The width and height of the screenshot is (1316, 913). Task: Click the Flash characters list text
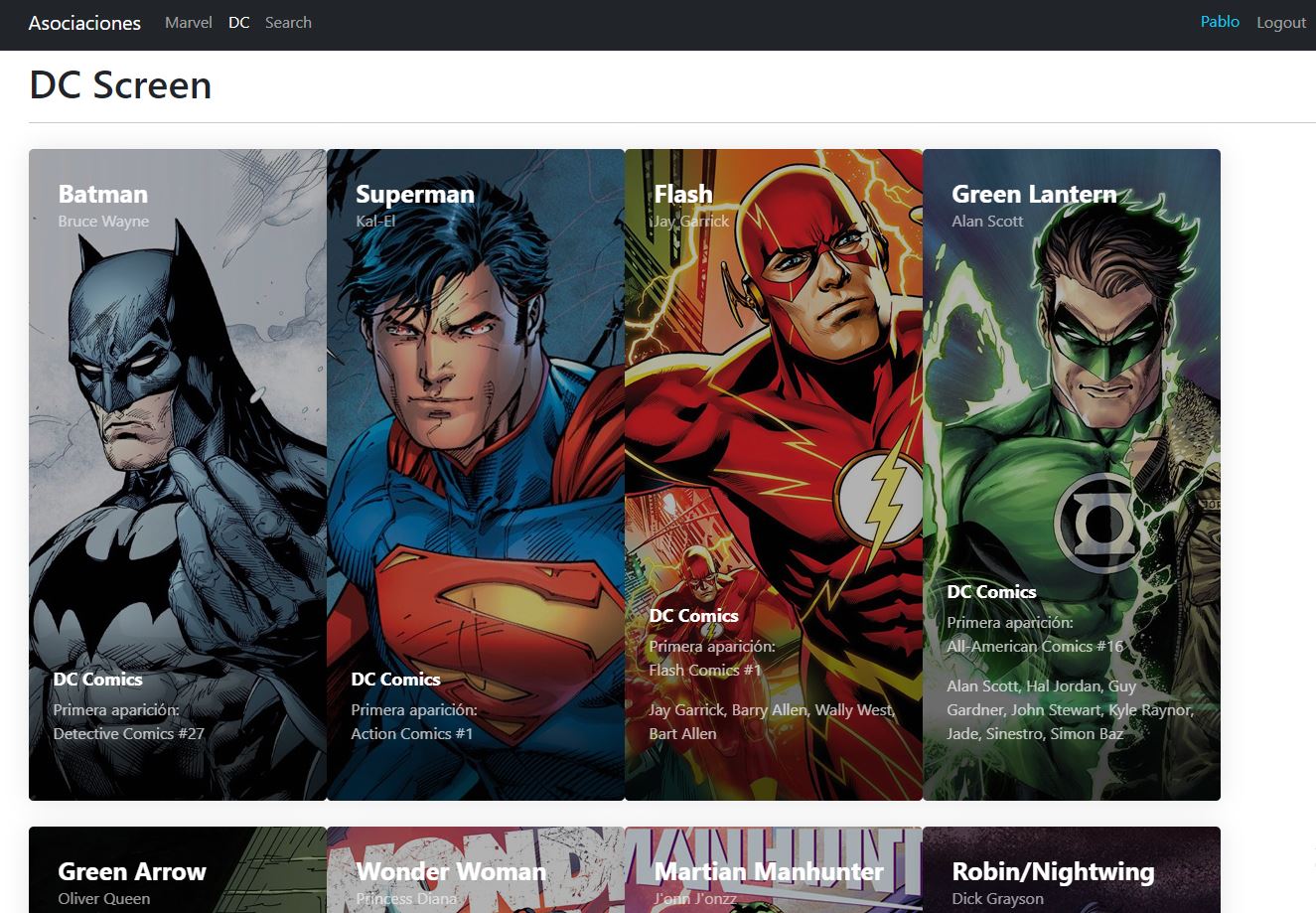click(772, 721)
